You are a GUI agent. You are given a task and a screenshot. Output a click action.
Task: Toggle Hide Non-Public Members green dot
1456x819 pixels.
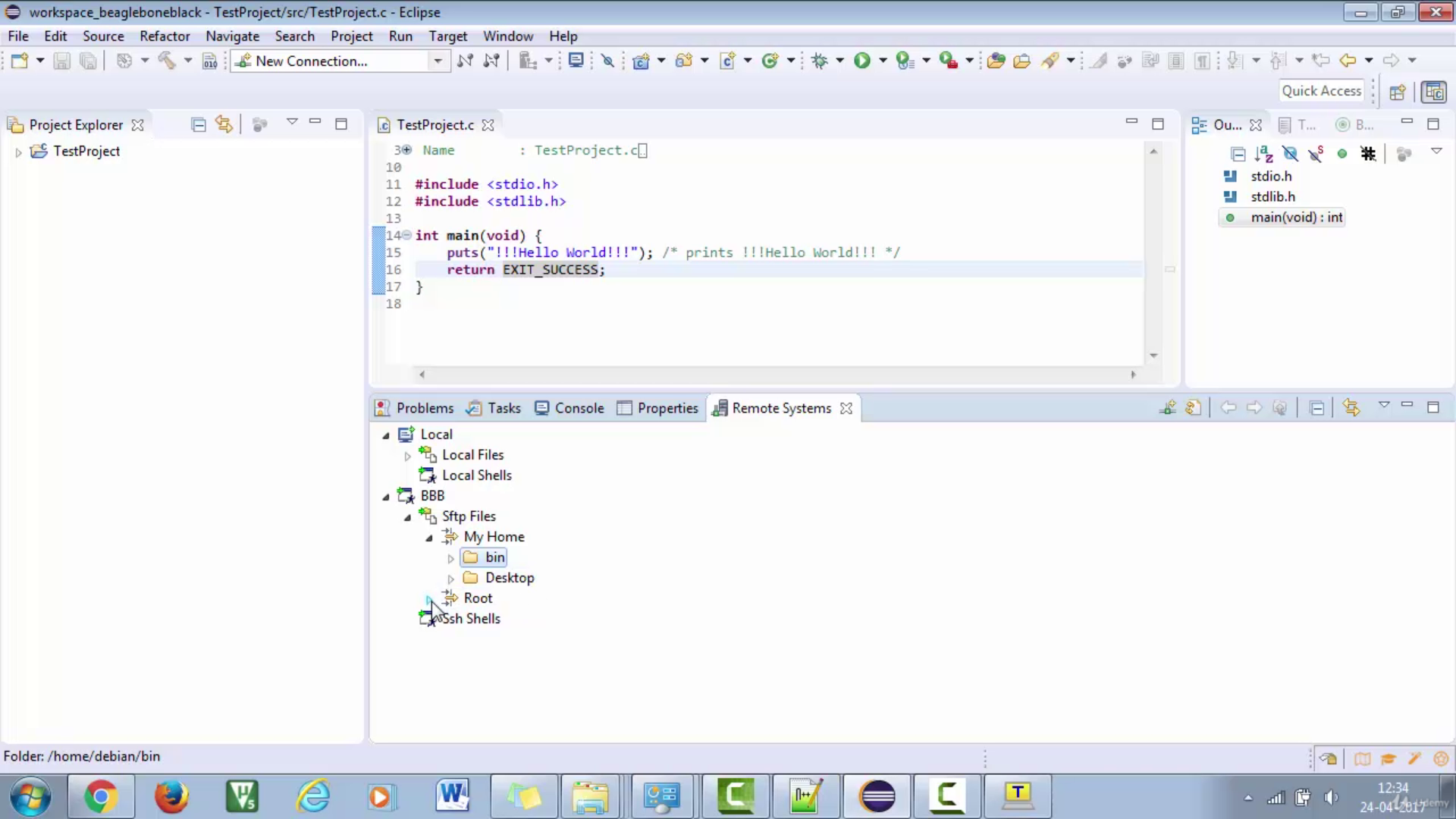(x=1342, y=154)
